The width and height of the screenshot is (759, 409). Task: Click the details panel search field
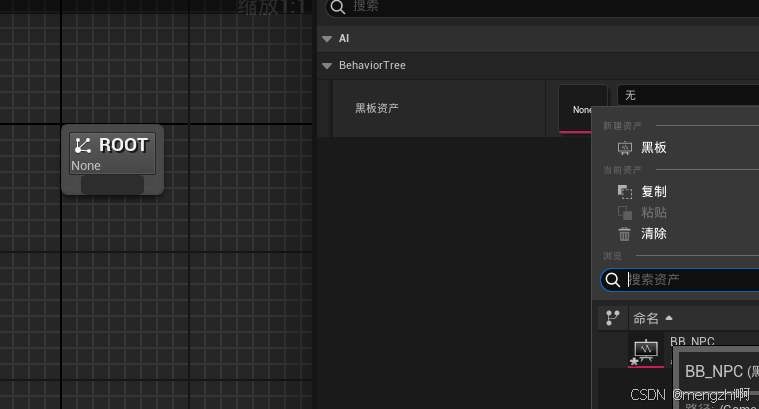[x=542, y=7]
